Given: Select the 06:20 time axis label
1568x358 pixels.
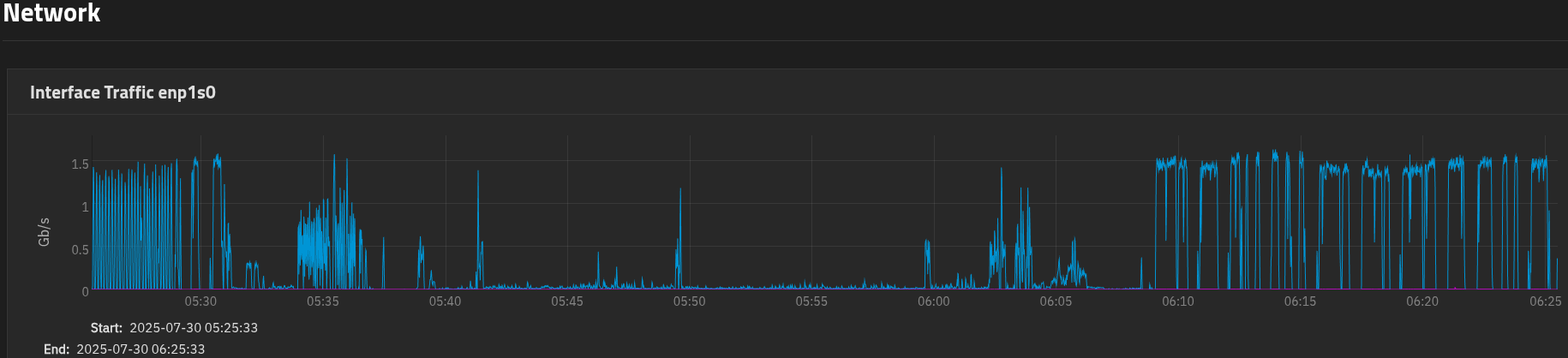Looking at the screenshot, I should pos(1421,301).
